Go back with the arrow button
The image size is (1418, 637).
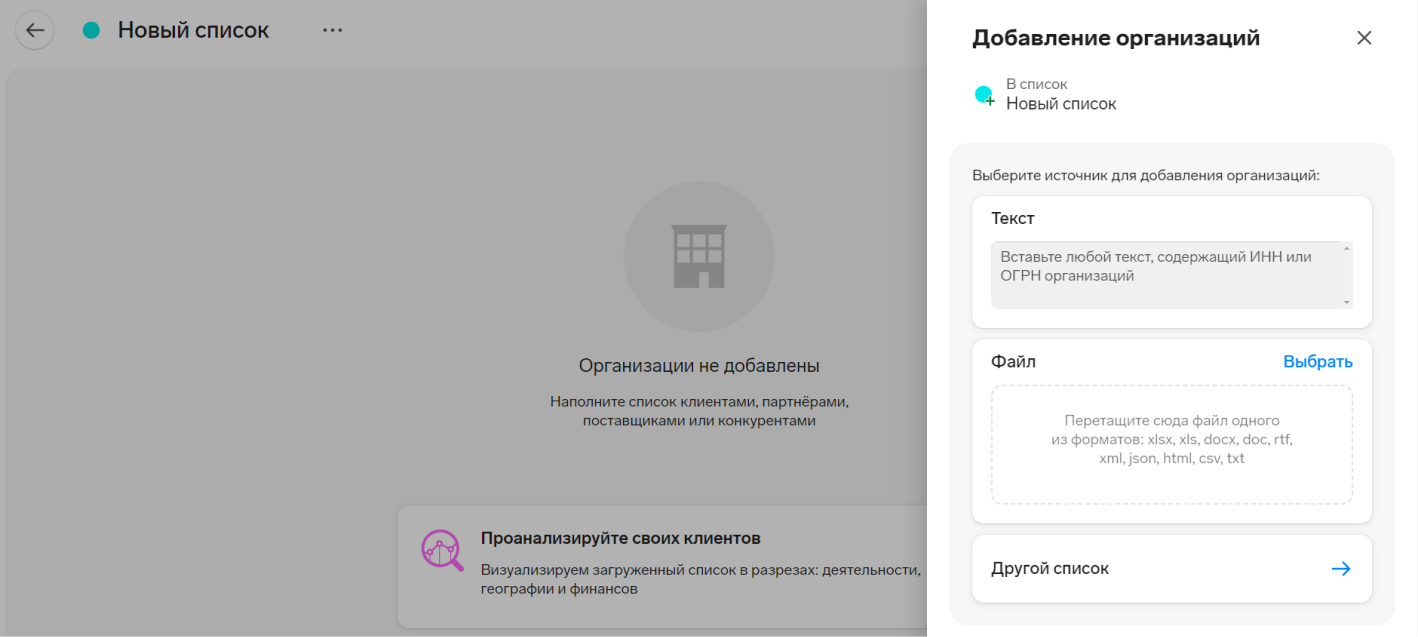[x=35, y=30]
